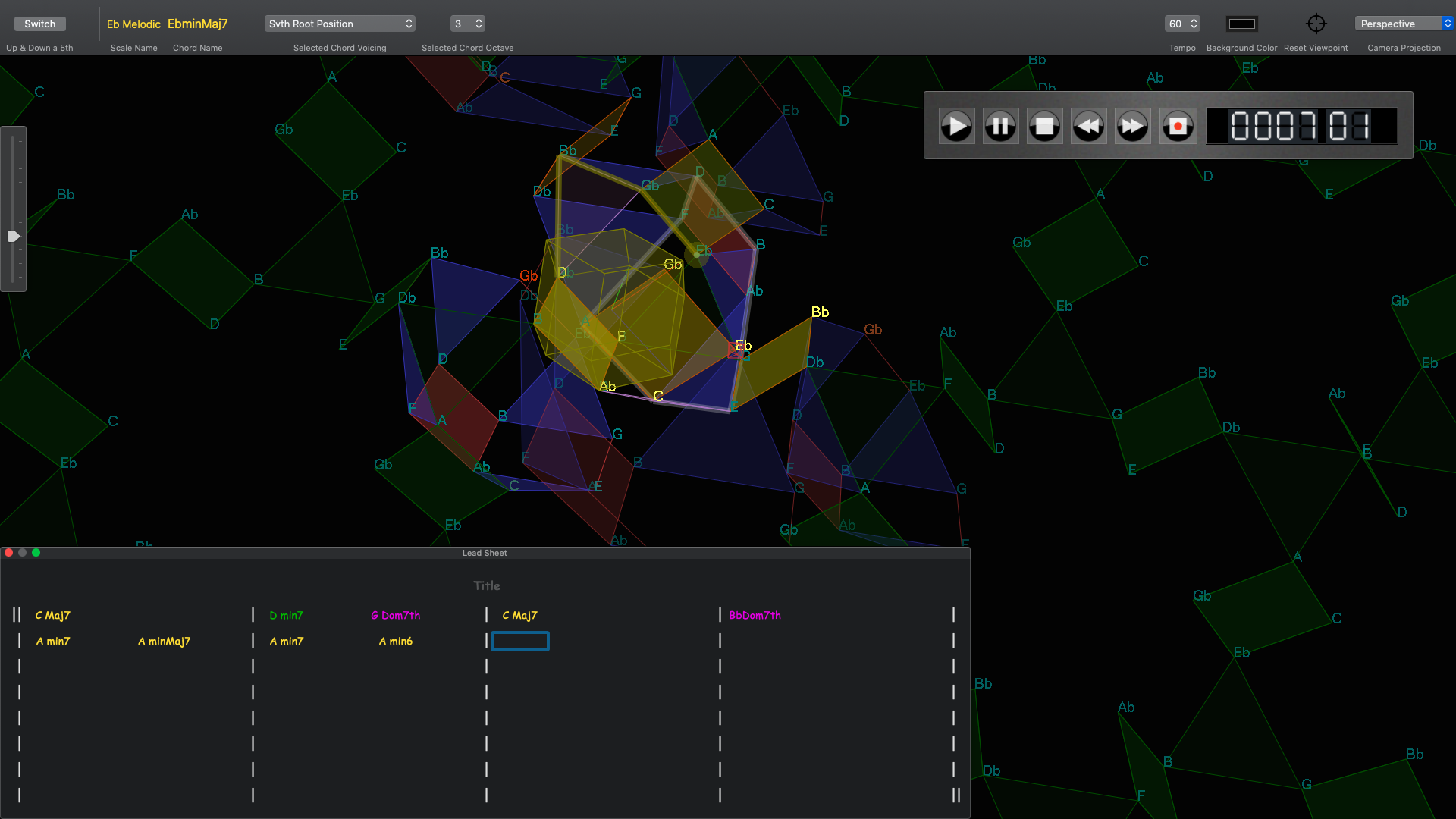1456x819 pixels.
Task: Select the G Dom7th chord
Action: (395, 615)
